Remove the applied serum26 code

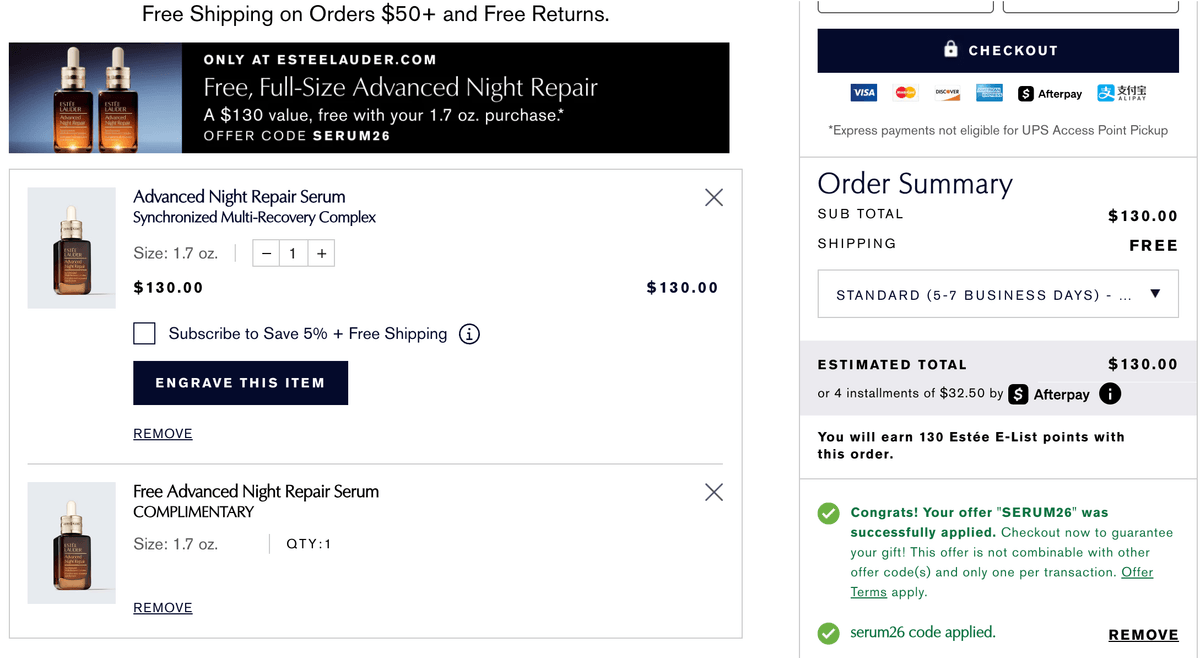(x=1143, y=635)
